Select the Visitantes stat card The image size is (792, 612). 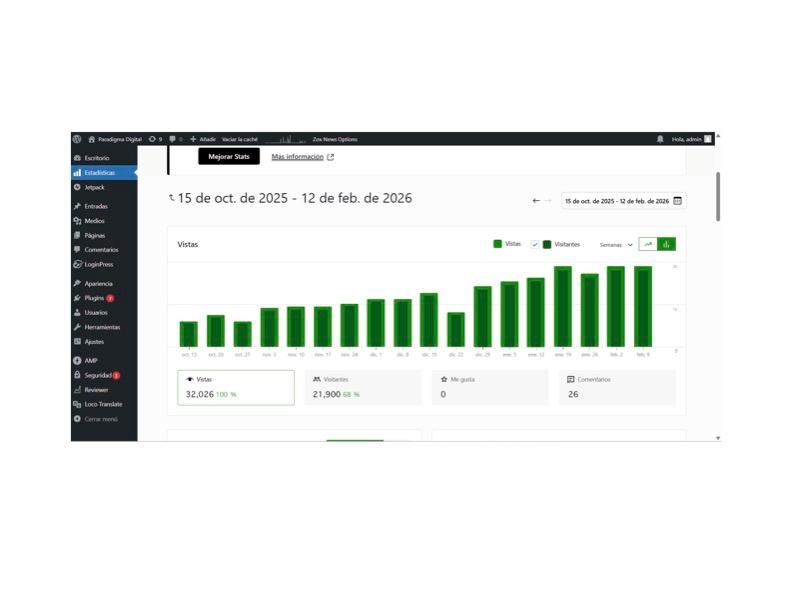(x=363, y=387)
